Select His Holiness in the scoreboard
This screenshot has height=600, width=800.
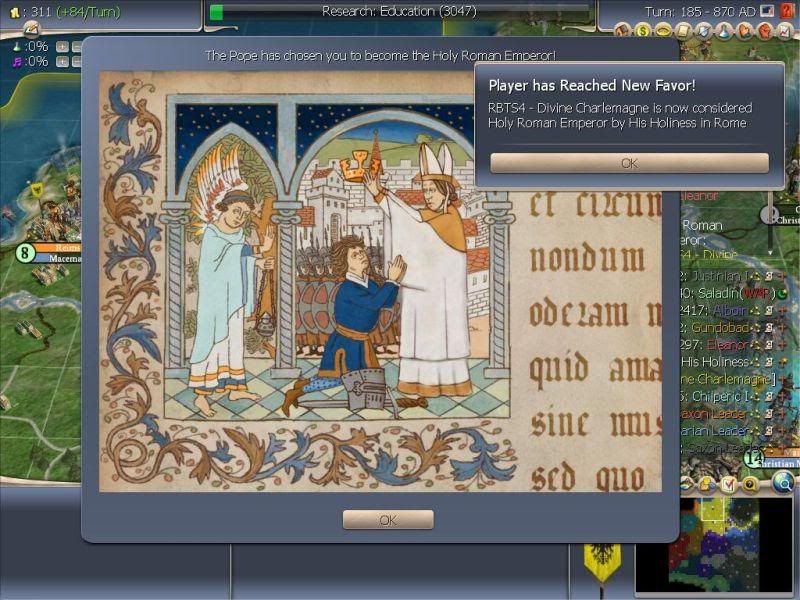click(714, 361)
